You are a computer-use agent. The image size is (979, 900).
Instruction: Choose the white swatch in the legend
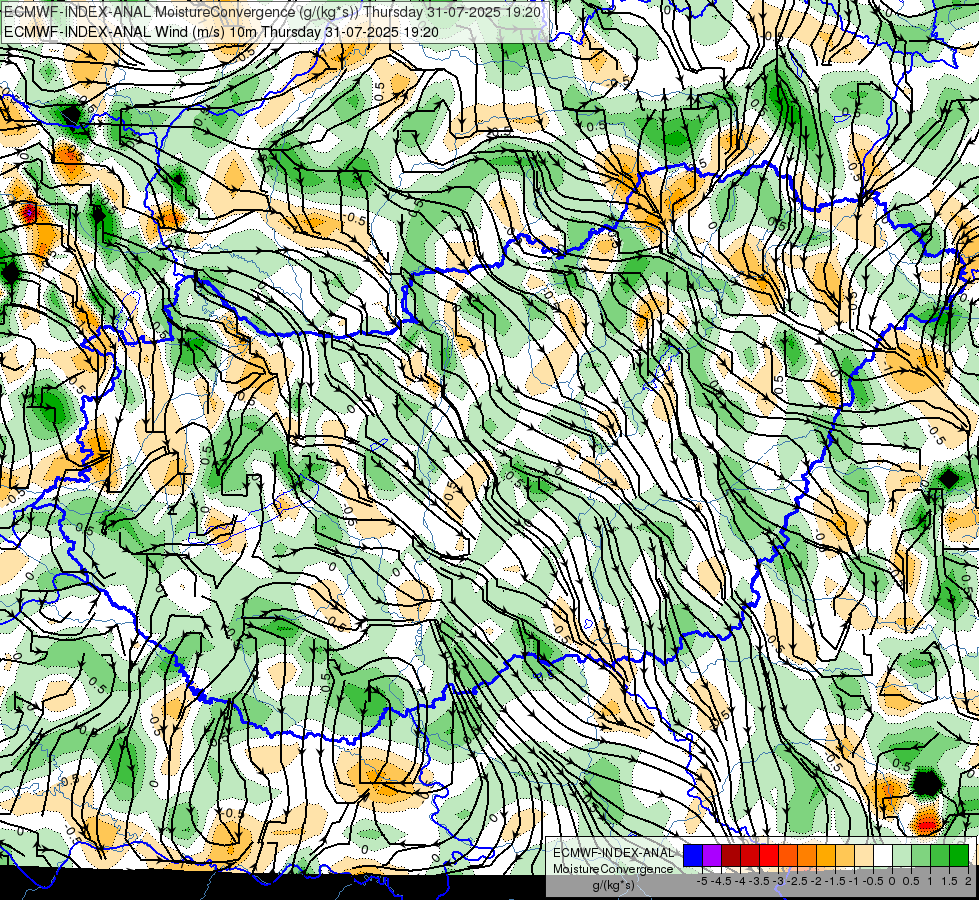883,855
